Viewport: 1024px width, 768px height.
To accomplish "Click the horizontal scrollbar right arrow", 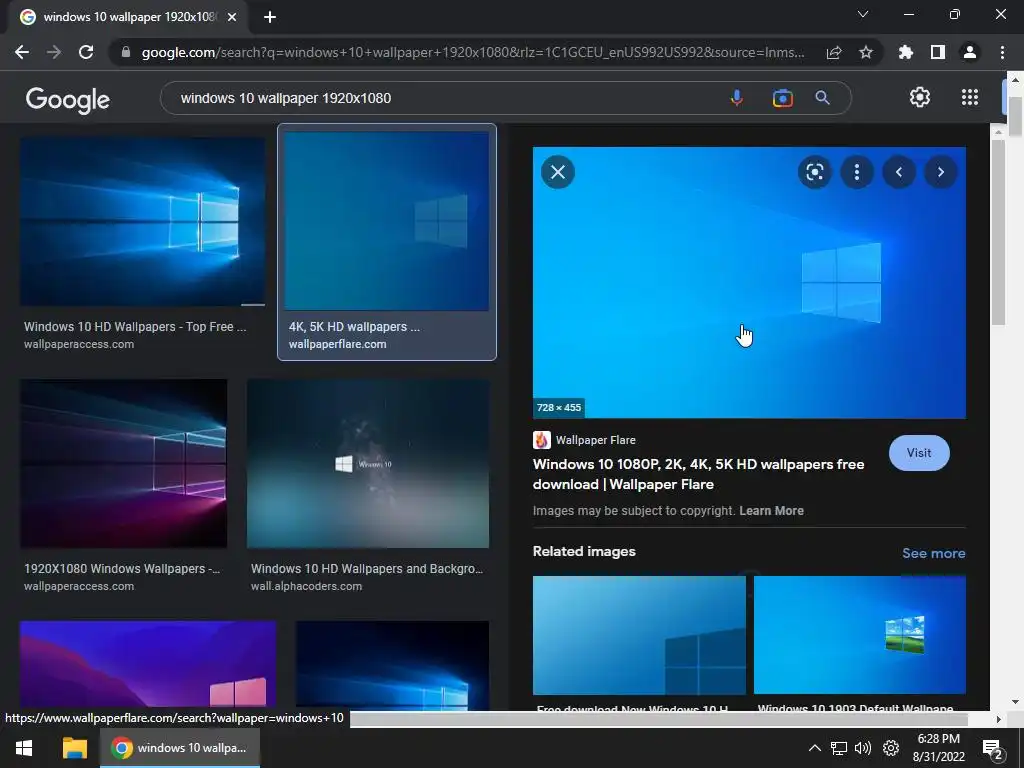I will point(998,719).
